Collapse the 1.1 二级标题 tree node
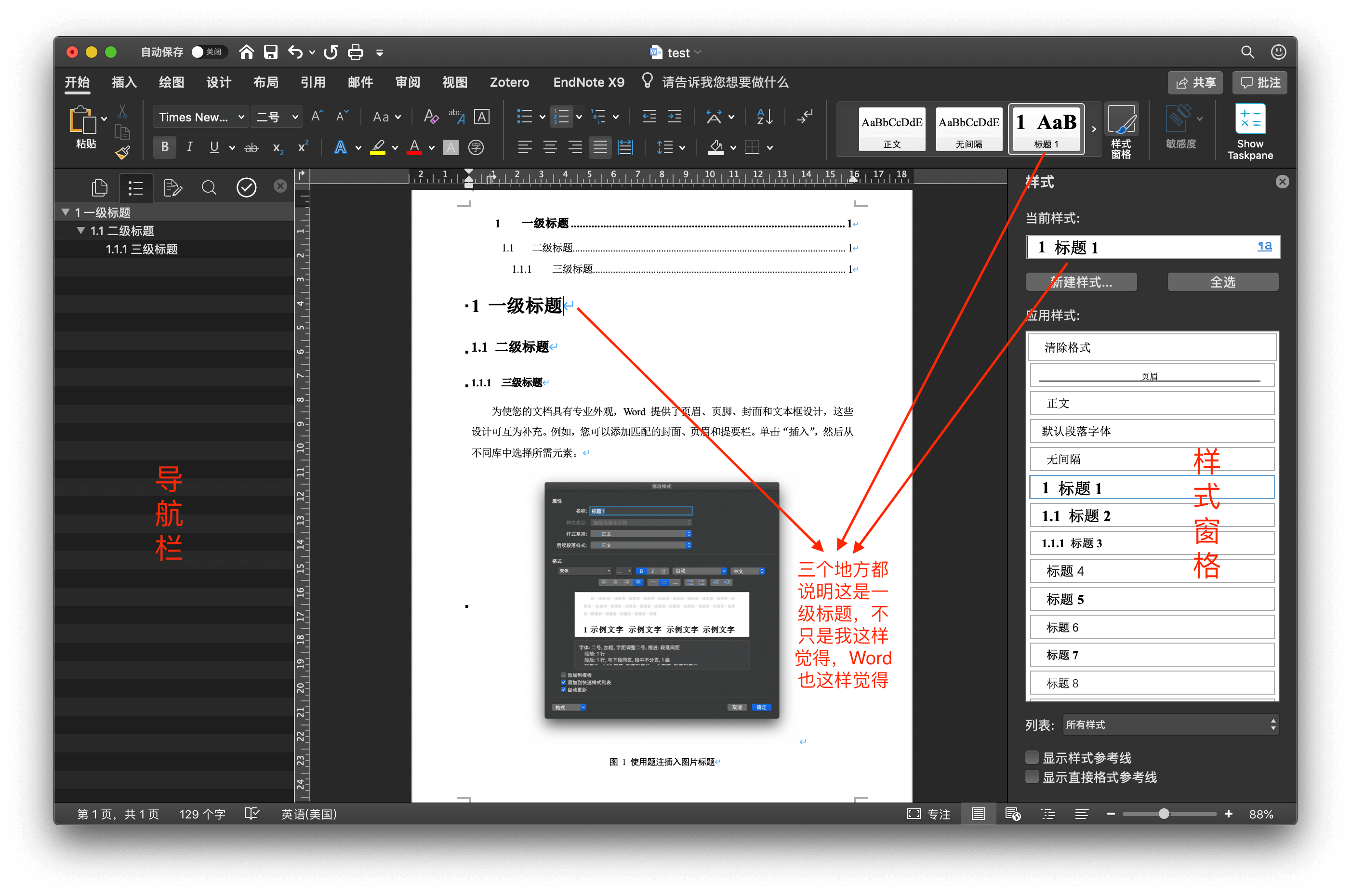Image resolution: width=1351 pixels, height=896 pixels. coord(80,230)
